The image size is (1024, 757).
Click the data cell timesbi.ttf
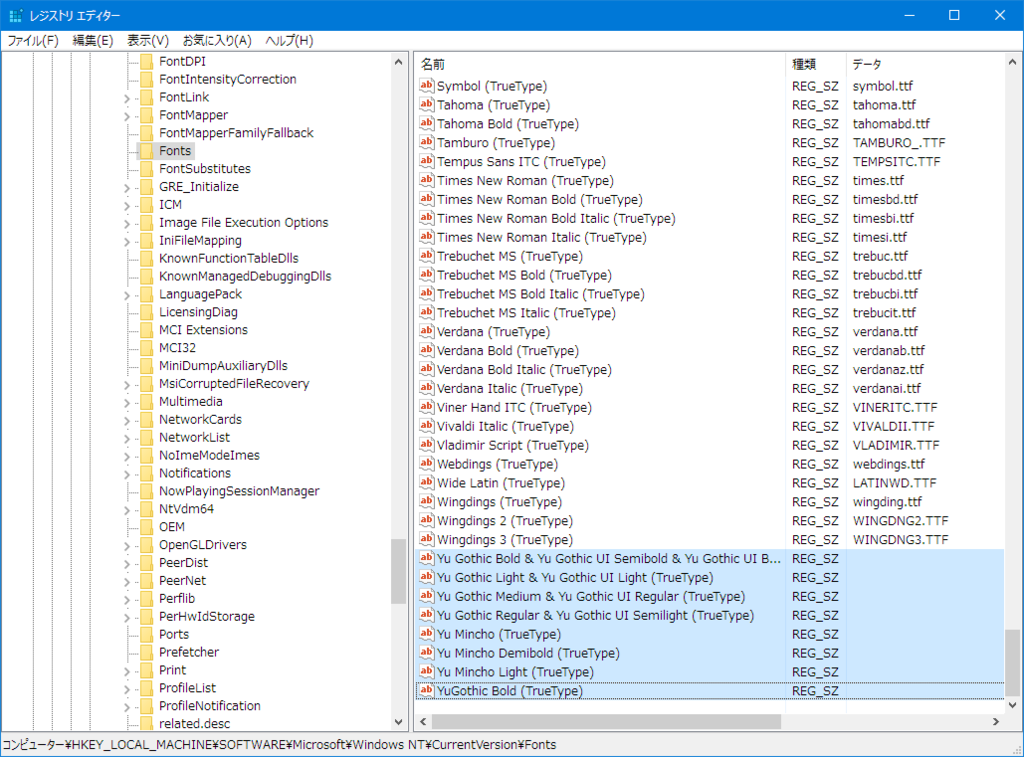pyautogui.click(x=883, y=218)
